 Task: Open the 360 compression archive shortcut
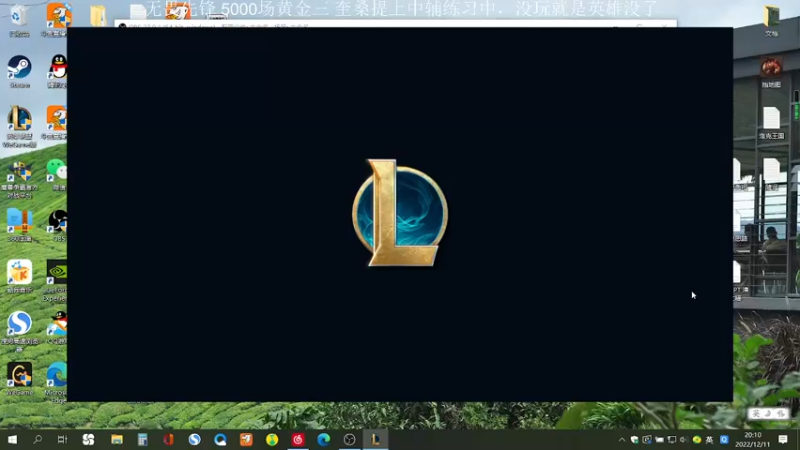[19, 224]
